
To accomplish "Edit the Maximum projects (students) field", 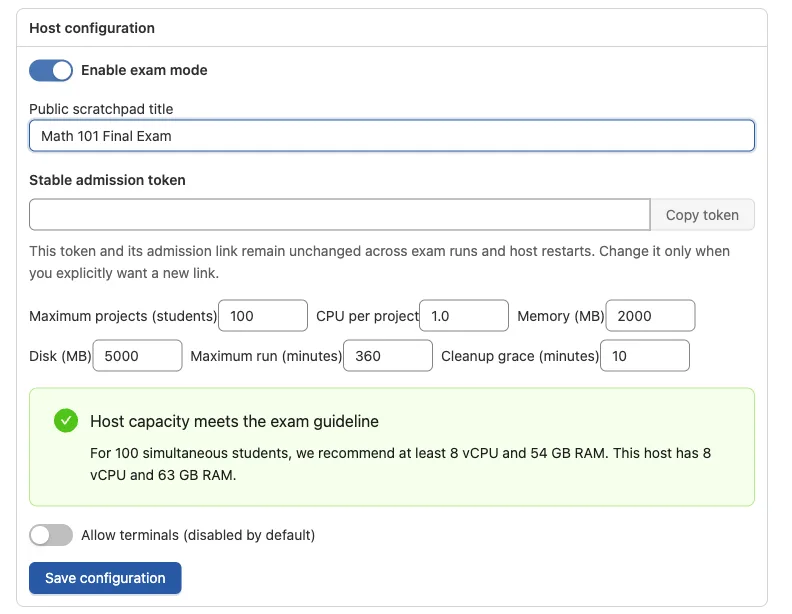I will pos(263,316).
